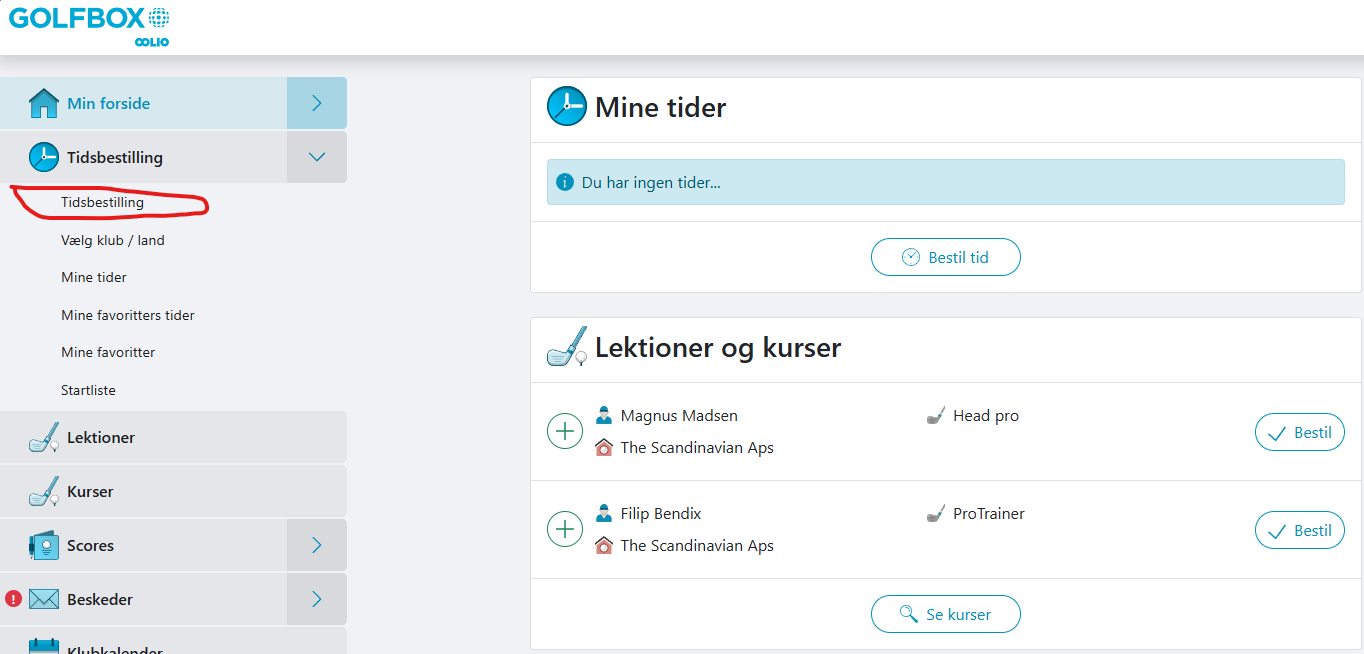This screenshot has height=654, width=1364.
Task: Click the Se kurser button
Action: coord(946,614)
